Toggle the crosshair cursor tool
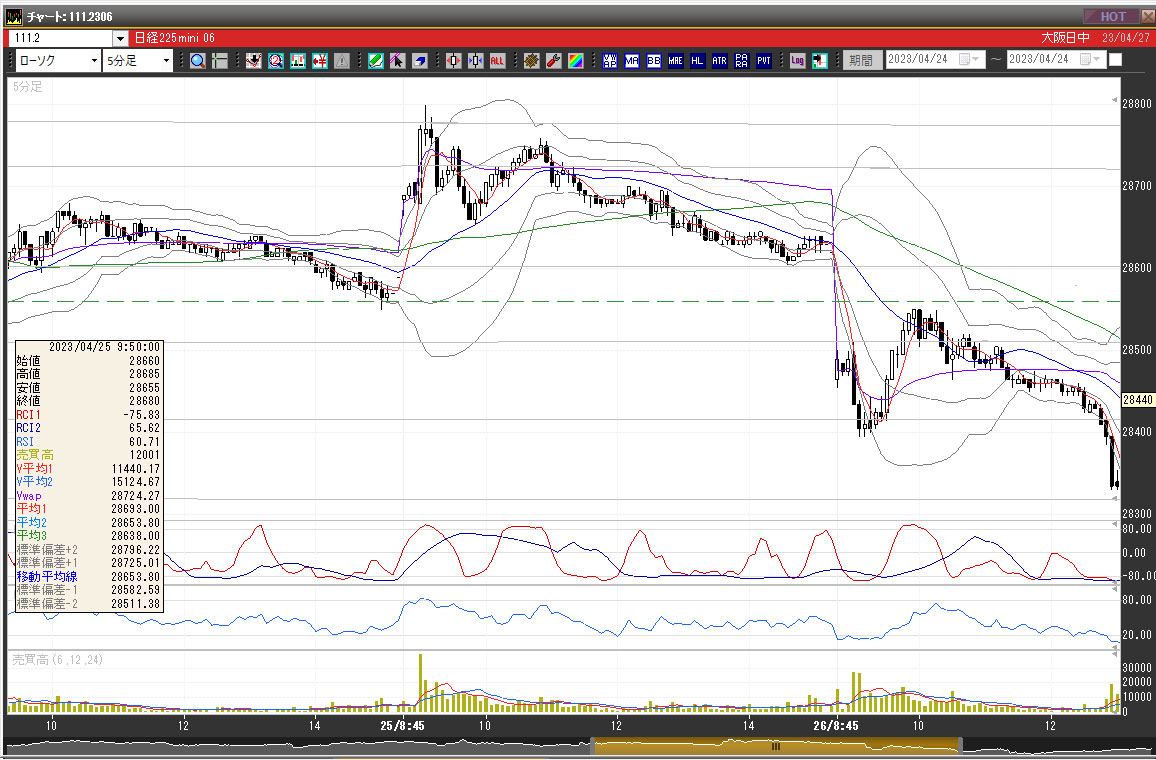 [x=220, y=61]
